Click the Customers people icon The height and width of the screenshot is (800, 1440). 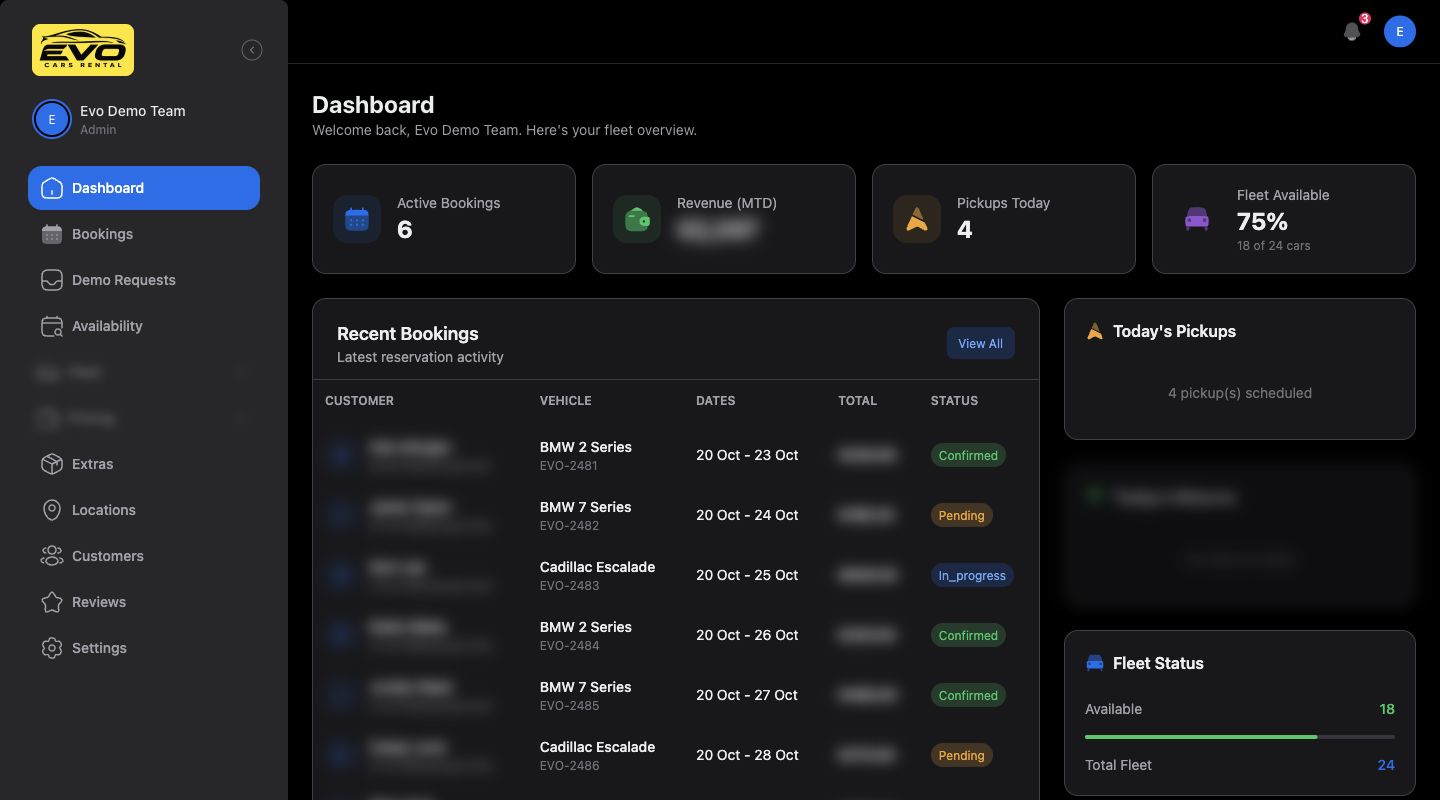pos(52,556)
